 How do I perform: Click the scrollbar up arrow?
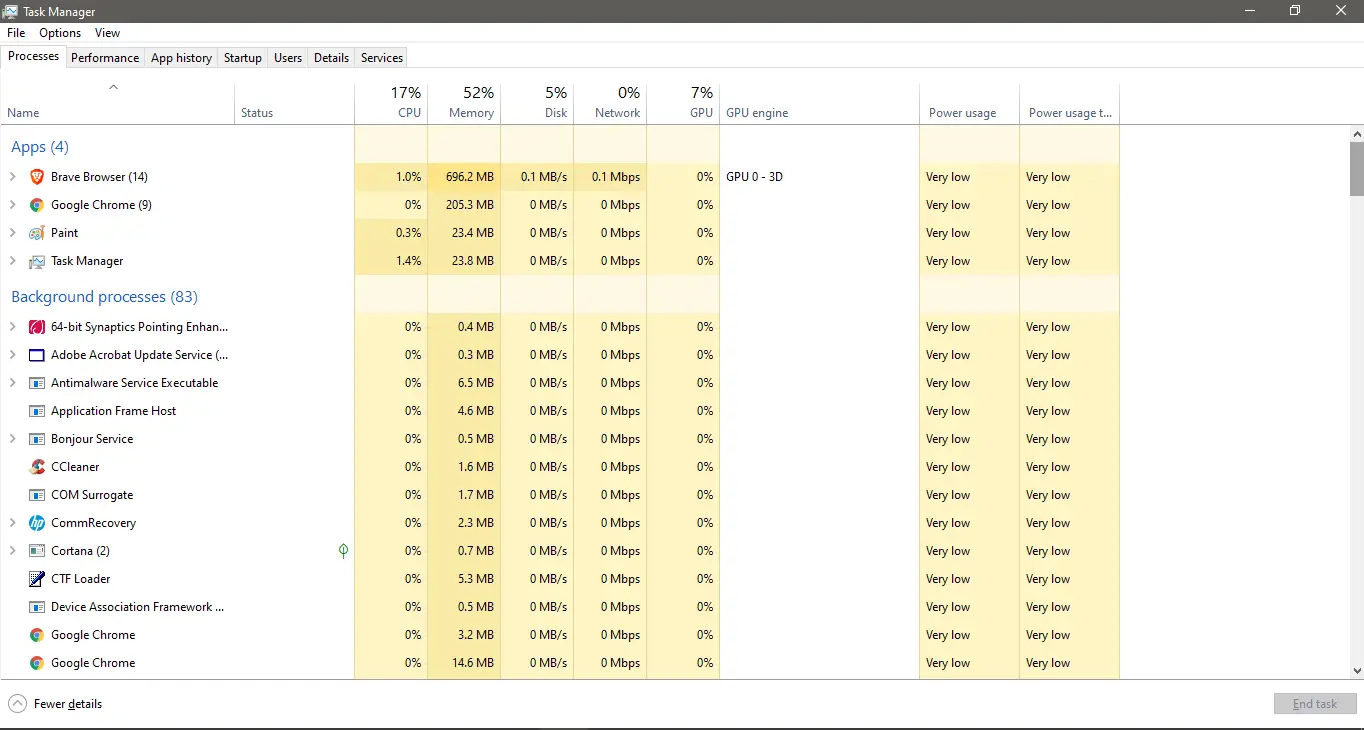1356,133
